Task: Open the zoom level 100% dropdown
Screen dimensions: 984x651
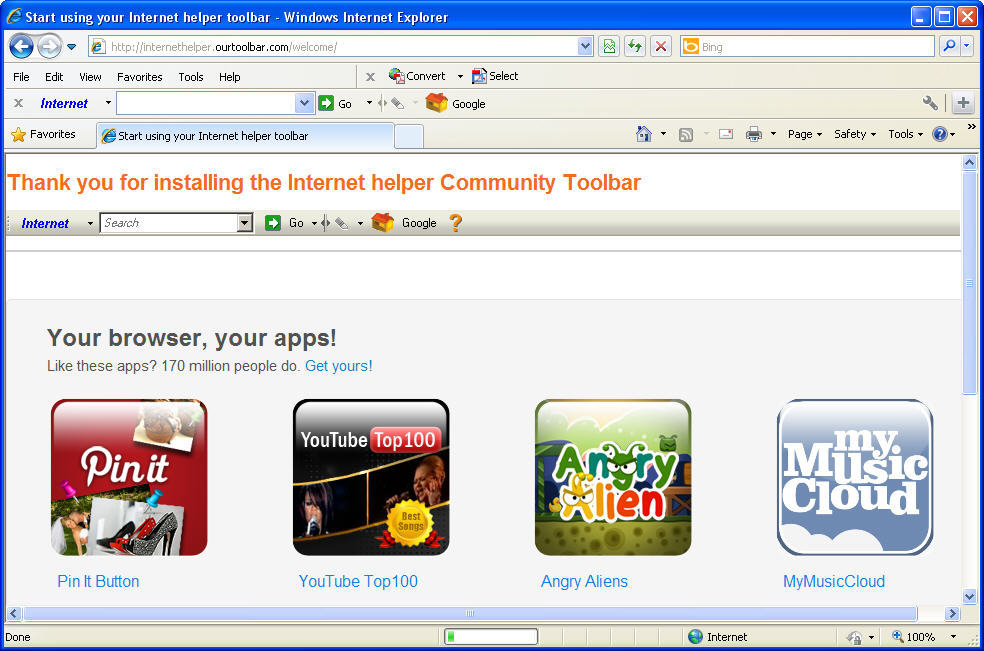Action: 953,637
